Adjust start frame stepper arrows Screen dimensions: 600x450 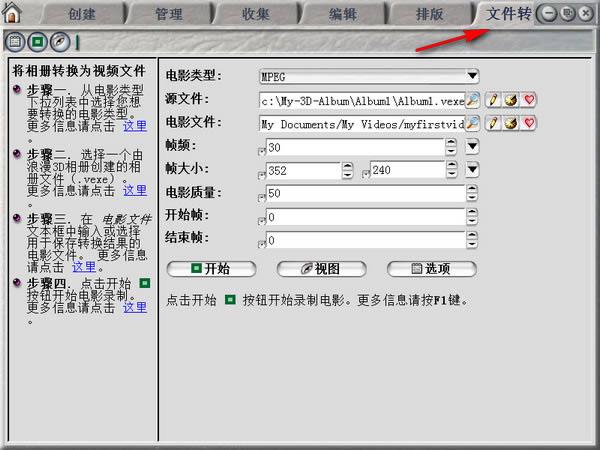point(472,217)
